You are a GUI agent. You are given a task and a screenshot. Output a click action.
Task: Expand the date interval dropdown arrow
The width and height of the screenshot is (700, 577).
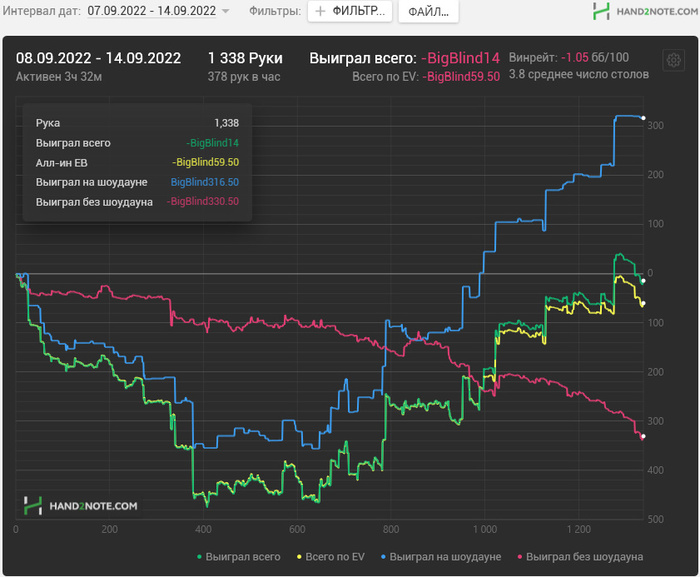click(x=225, y=11)
